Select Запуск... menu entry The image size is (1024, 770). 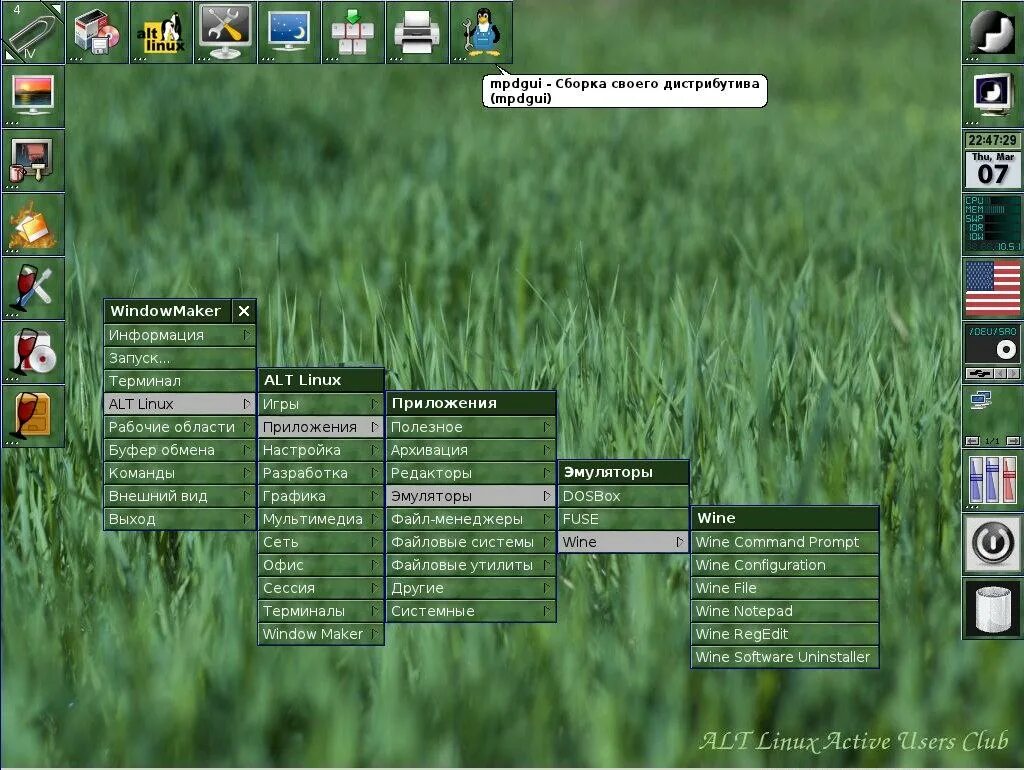[x=180, y=358]
